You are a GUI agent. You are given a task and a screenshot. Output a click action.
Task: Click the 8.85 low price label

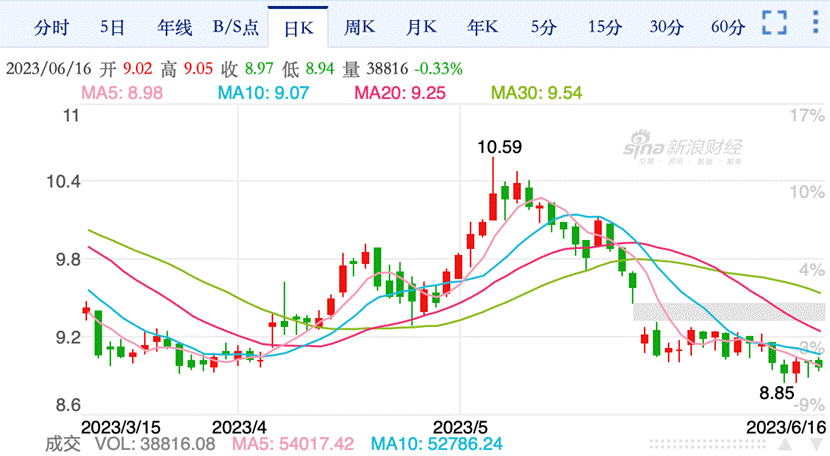pyautogui.click(x=777, y=393)
